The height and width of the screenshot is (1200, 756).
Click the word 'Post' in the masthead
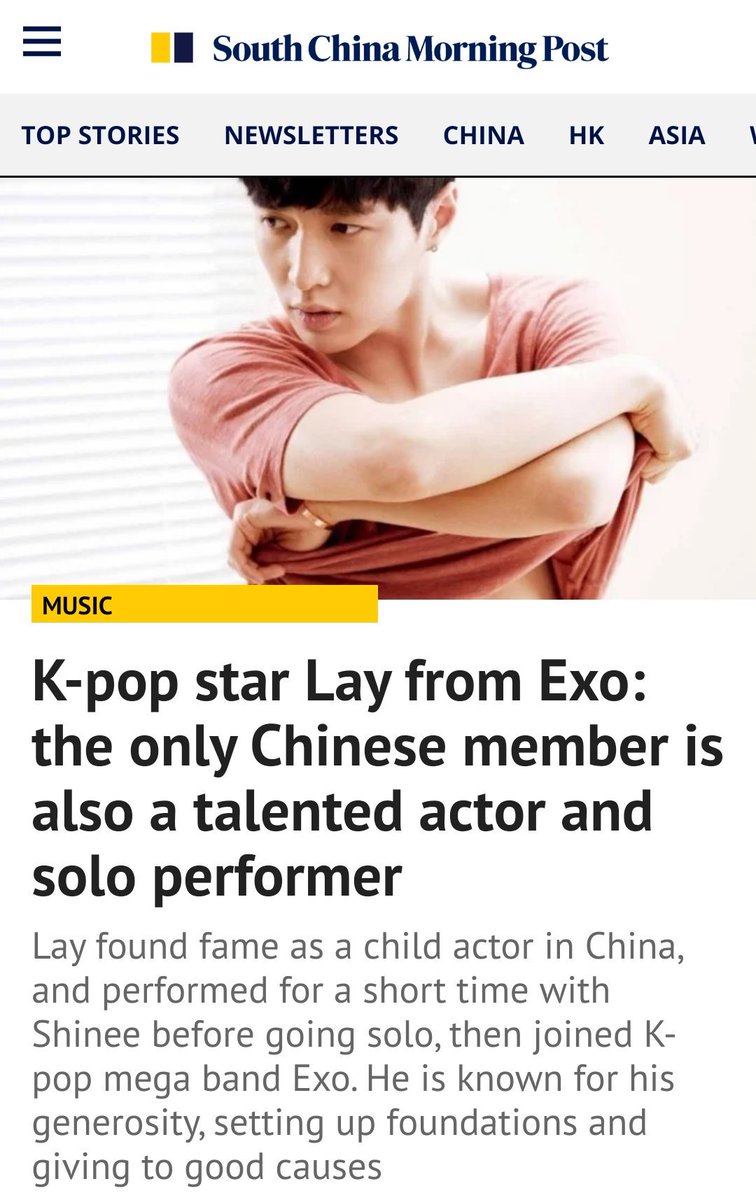(x=575, y=49)
